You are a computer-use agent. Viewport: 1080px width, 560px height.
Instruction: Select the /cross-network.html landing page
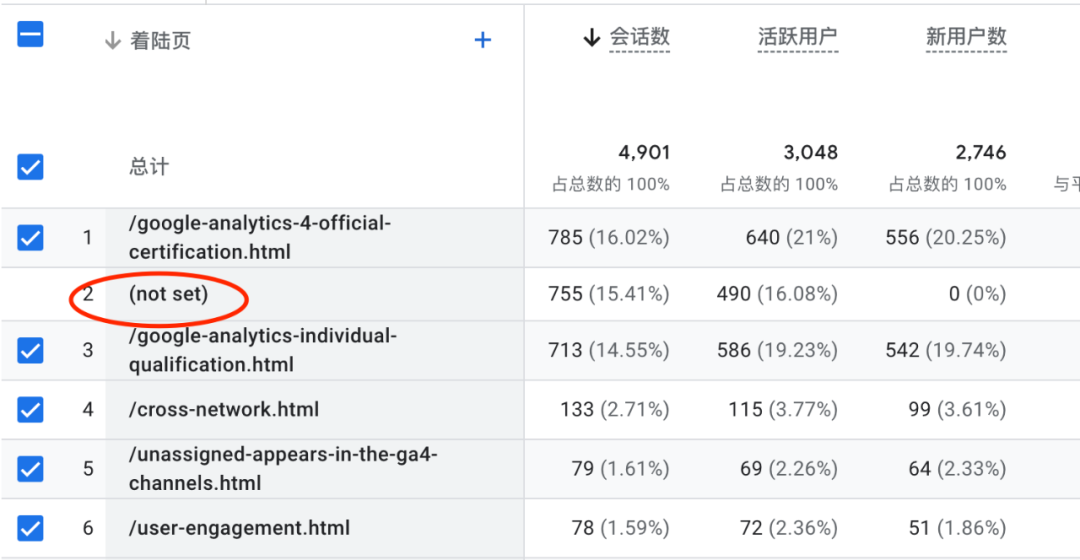pyautogui.click(x=224, y=409)
